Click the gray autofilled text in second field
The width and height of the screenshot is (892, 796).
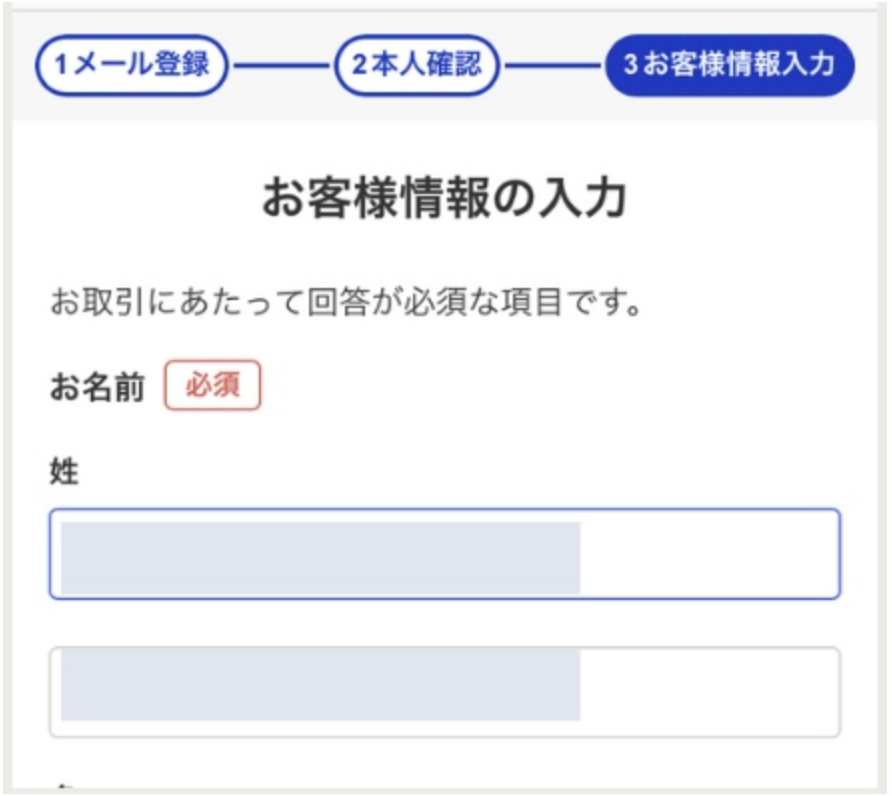pyautogui.click(x=320, y=684)
